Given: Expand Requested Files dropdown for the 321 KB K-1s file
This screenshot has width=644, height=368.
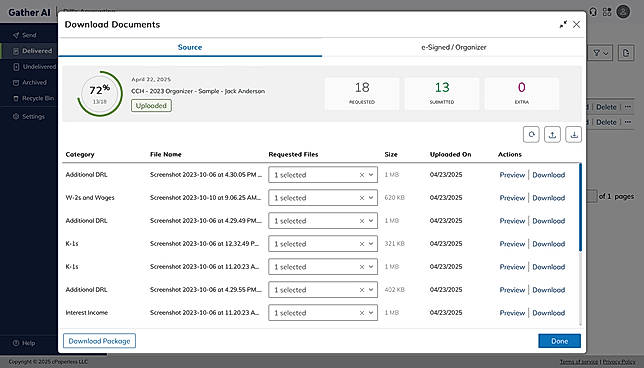Looking at the screenshot, I should click(371, 244).
